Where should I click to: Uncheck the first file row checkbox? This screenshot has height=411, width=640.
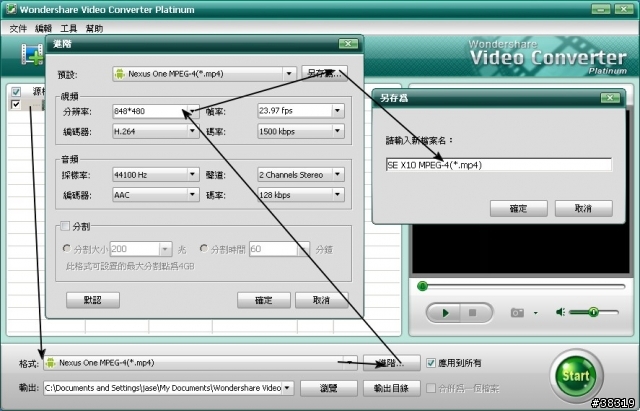(x=16, y=104)
